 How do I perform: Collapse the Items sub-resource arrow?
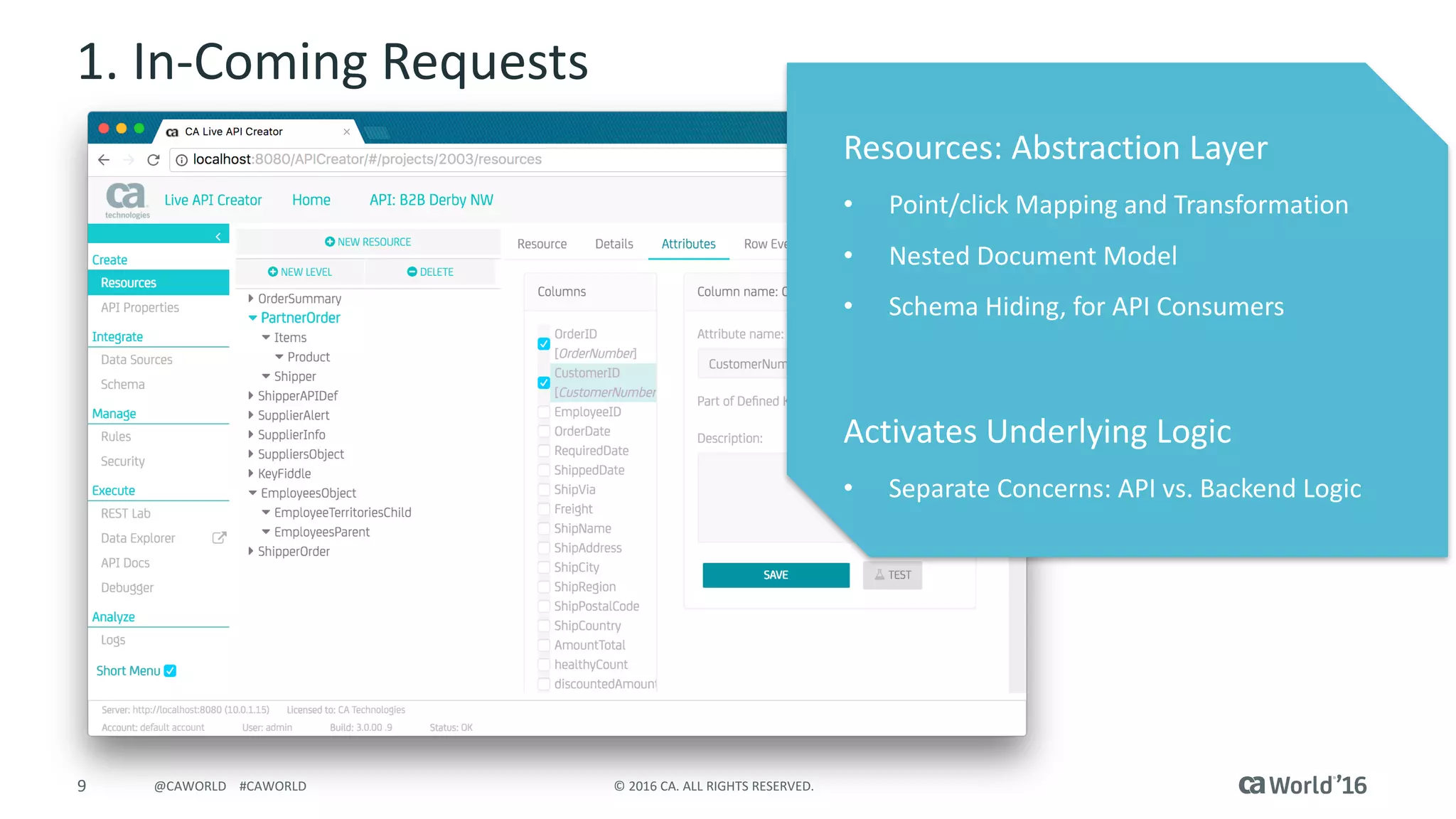coord(266,338)
